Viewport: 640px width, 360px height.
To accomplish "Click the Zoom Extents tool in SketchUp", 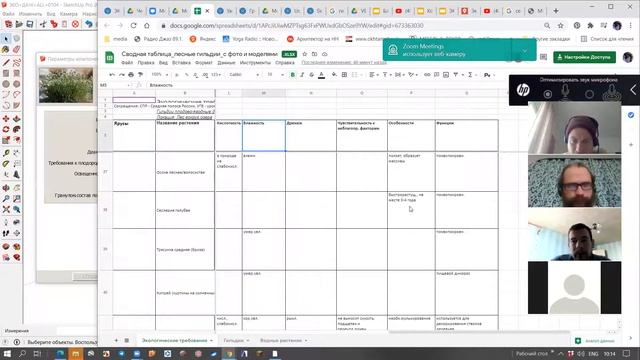I will click(6, 209).
